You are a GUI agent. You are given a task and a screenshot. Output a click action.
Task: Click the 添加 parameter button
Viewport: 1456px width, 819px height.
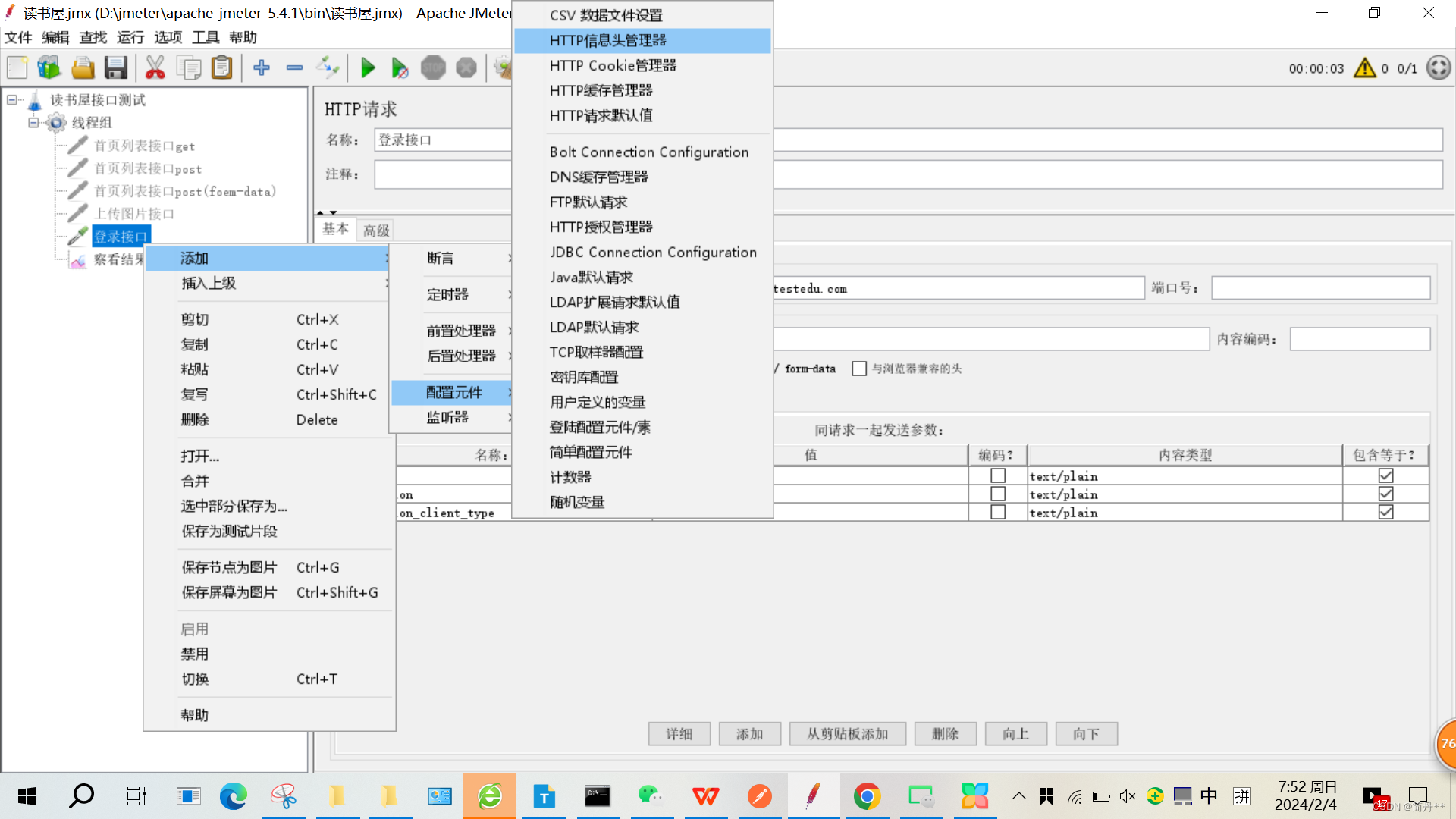pos(749,734)
